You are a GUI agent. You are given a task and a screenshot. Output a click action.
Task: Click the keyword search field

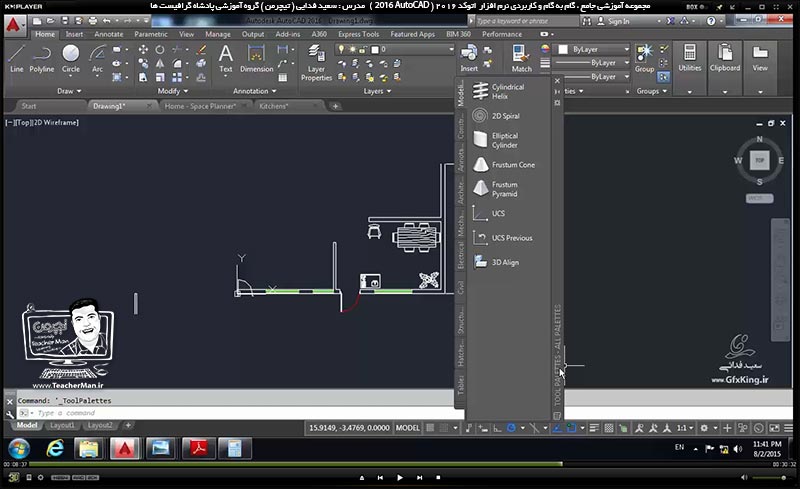[x=527, y=21]
